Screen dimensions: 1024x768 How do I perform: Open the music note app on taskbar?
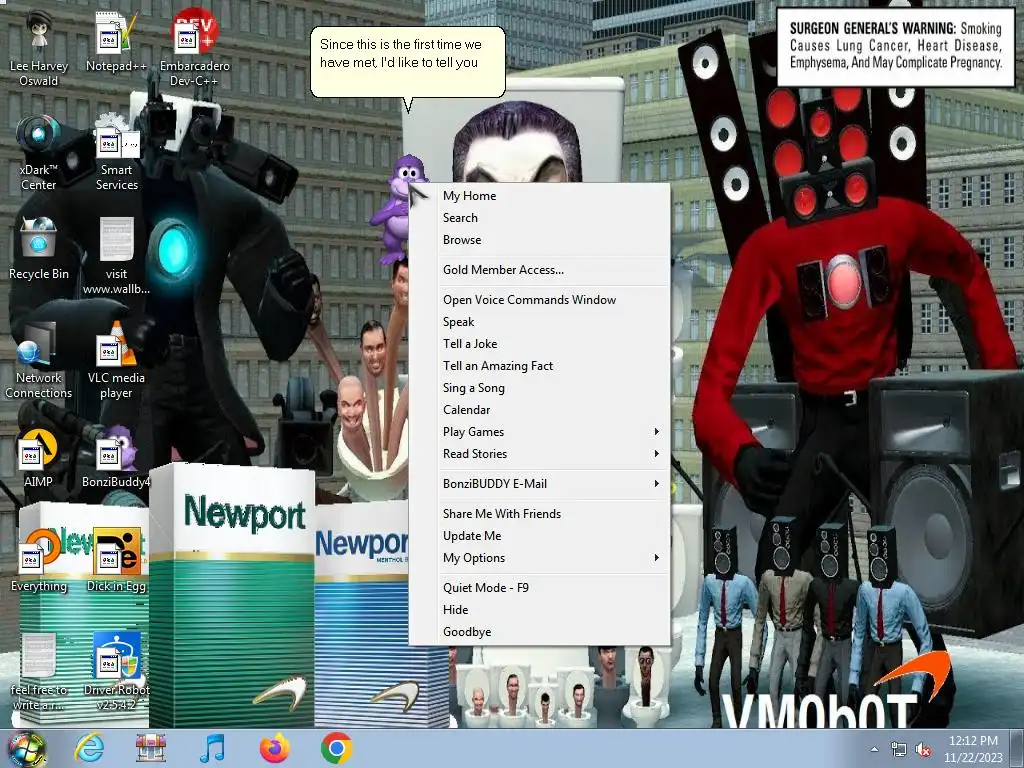(x=213, y=748)
